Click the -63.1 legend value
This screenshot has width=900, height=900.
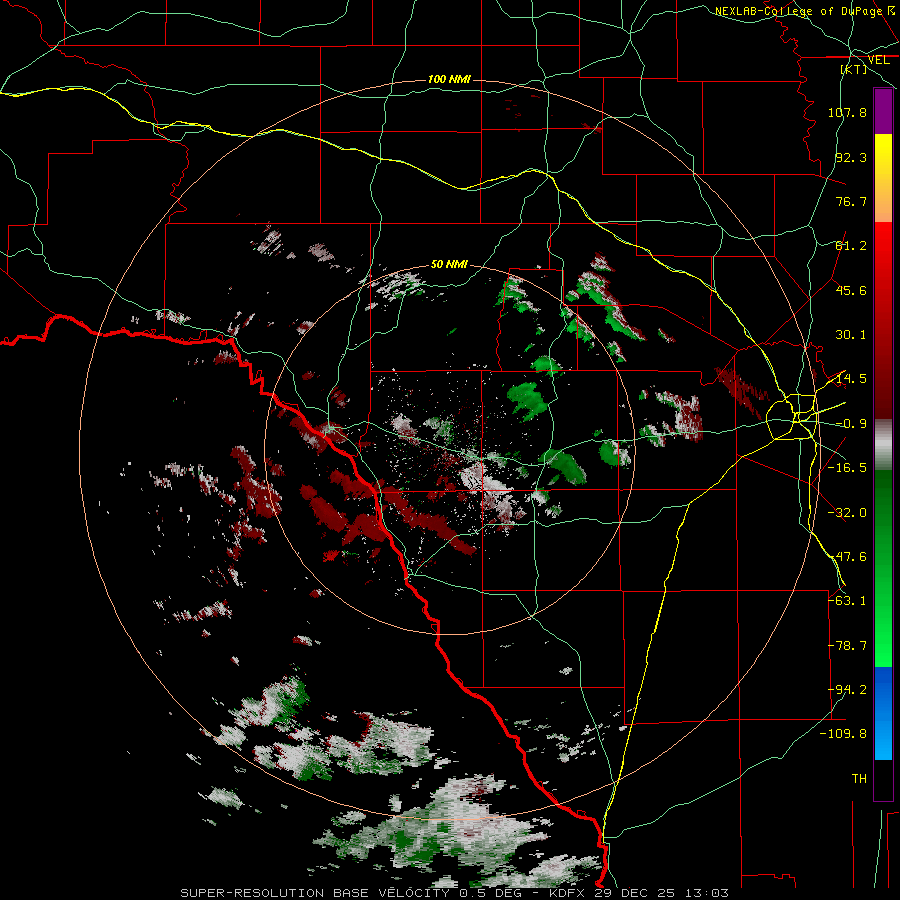tap(847, 601)
